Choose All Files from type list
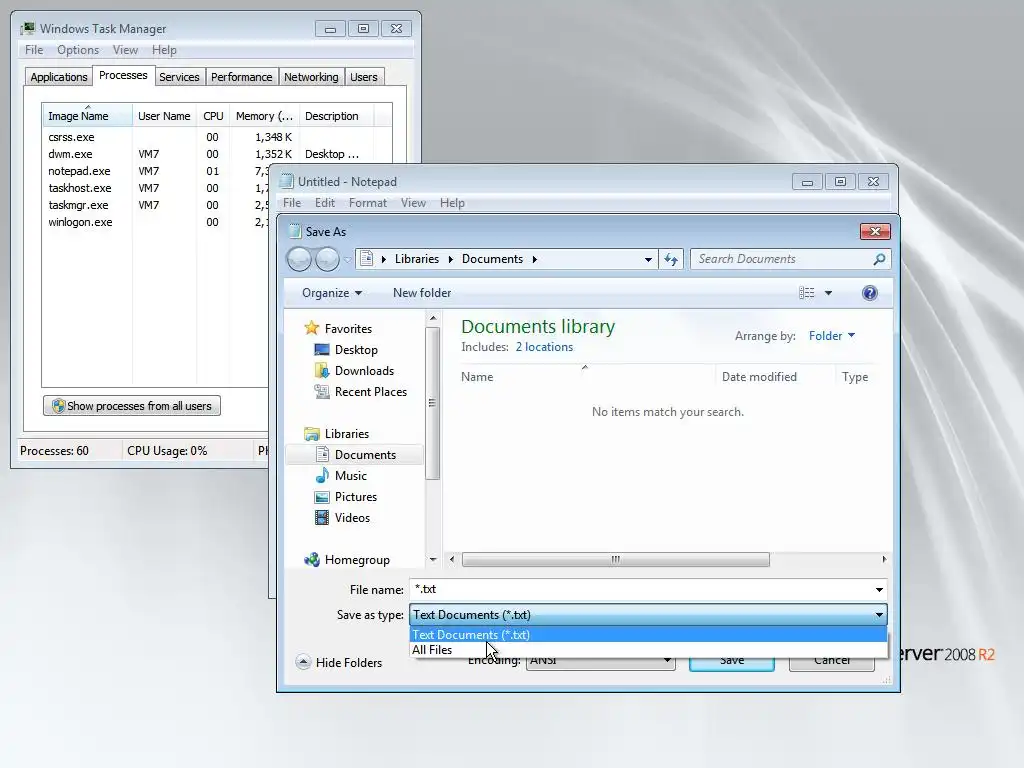The image size is (1024, 768). pyautogui.click(x=648, y=650)
